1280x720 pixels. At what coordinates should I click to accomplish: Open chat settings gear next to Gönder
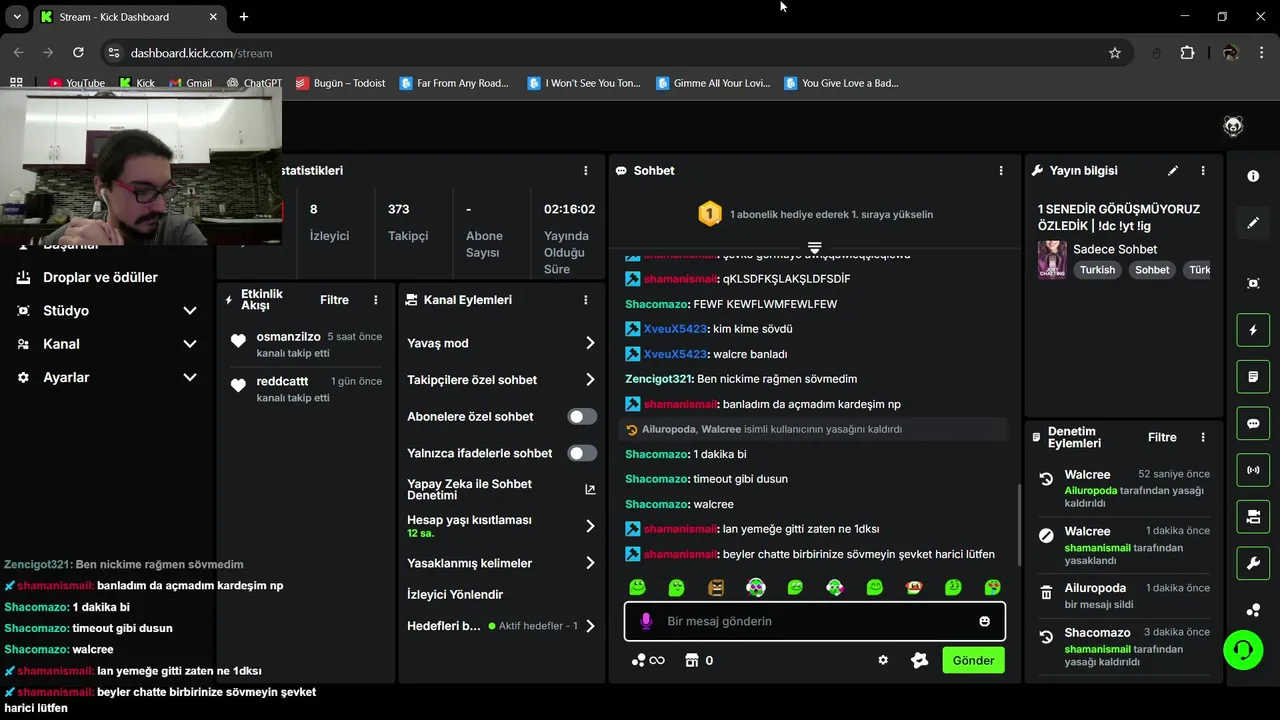click(x=883, y=660)
